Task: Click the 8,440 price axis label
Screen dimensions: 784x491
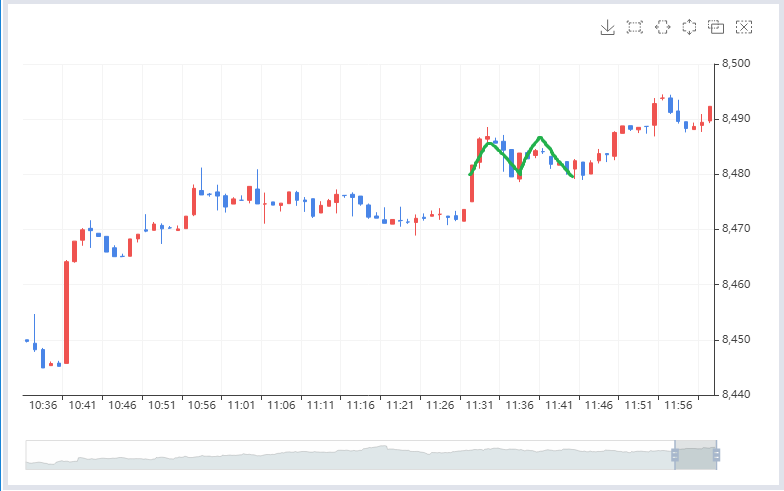Action: click(736, 394)
